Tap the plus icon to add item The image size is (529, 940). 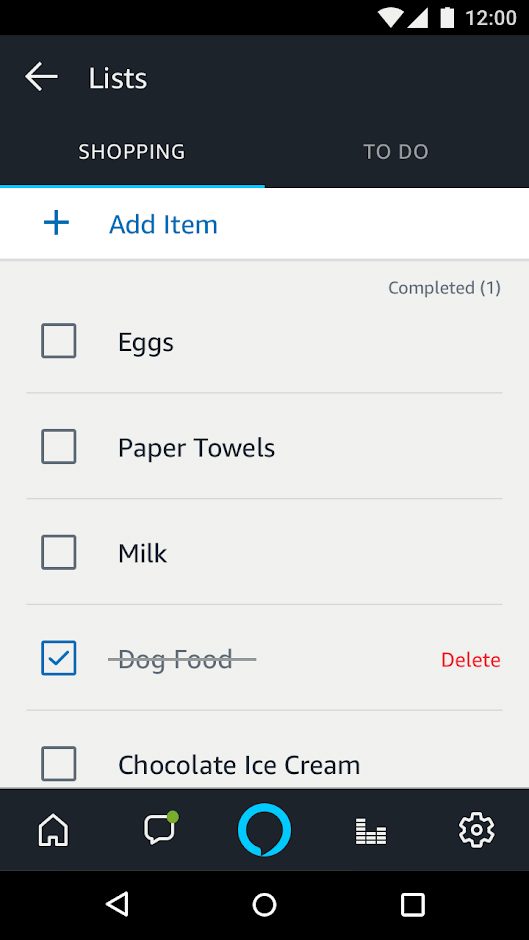tap(56, 224)
